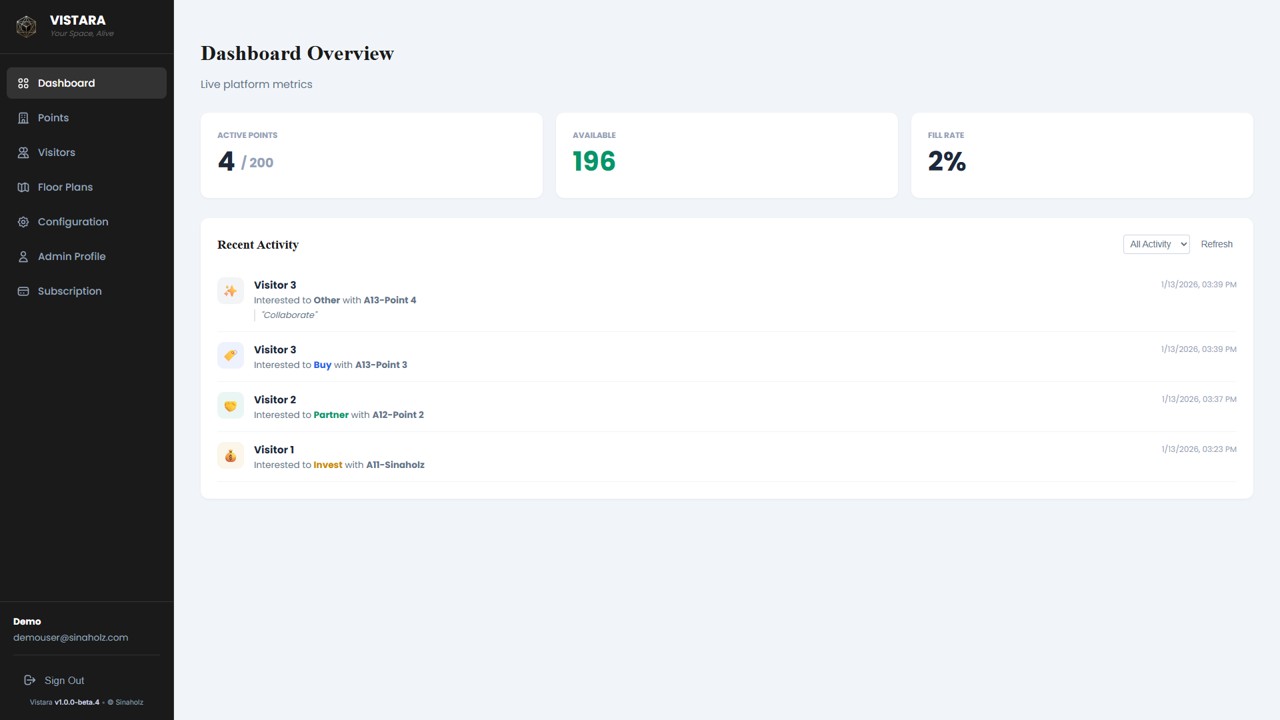Navigate to the Visitors section
The height and width of the screenshot is (720, 1280).
coord(56,152)
